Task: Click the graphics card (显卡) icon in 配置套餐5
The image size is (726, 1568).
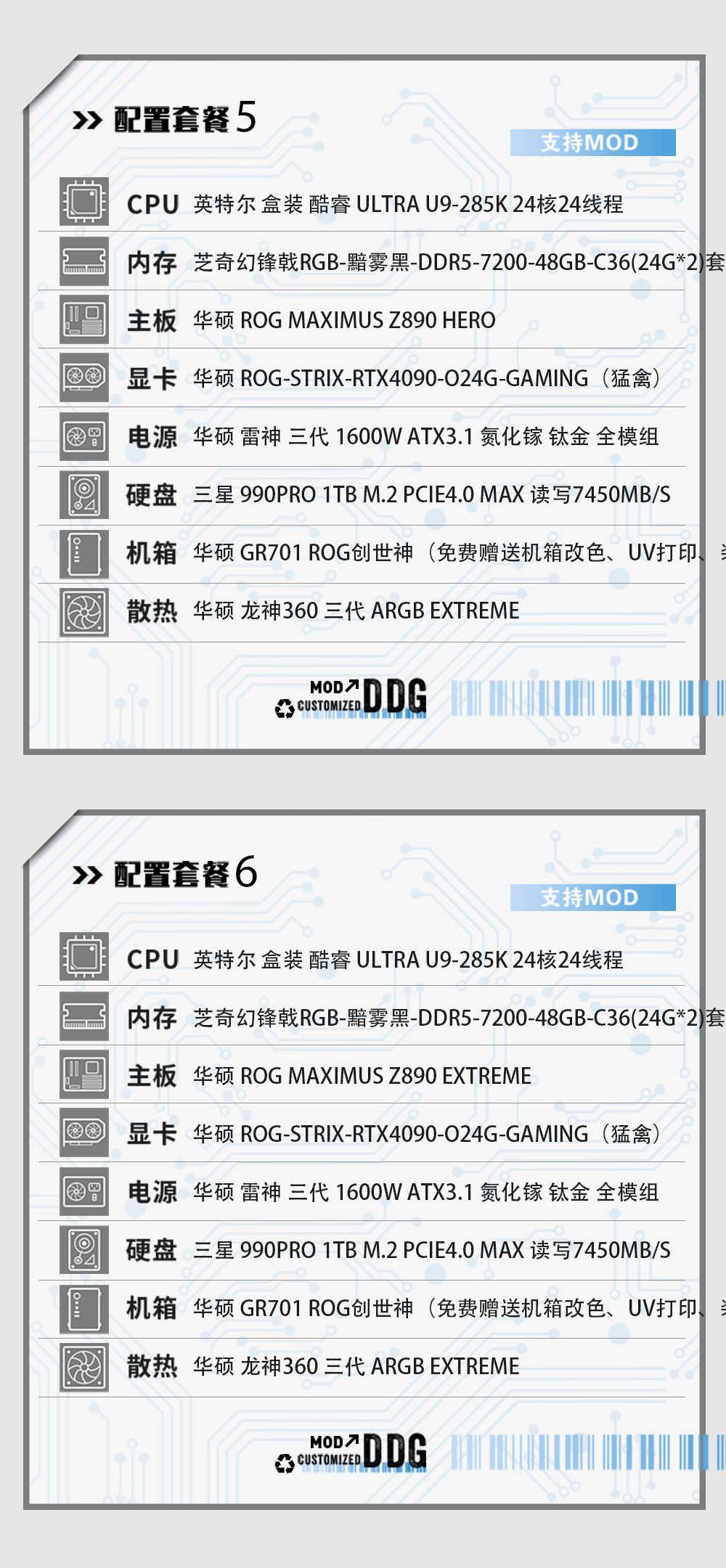Action: coord(84,377)
